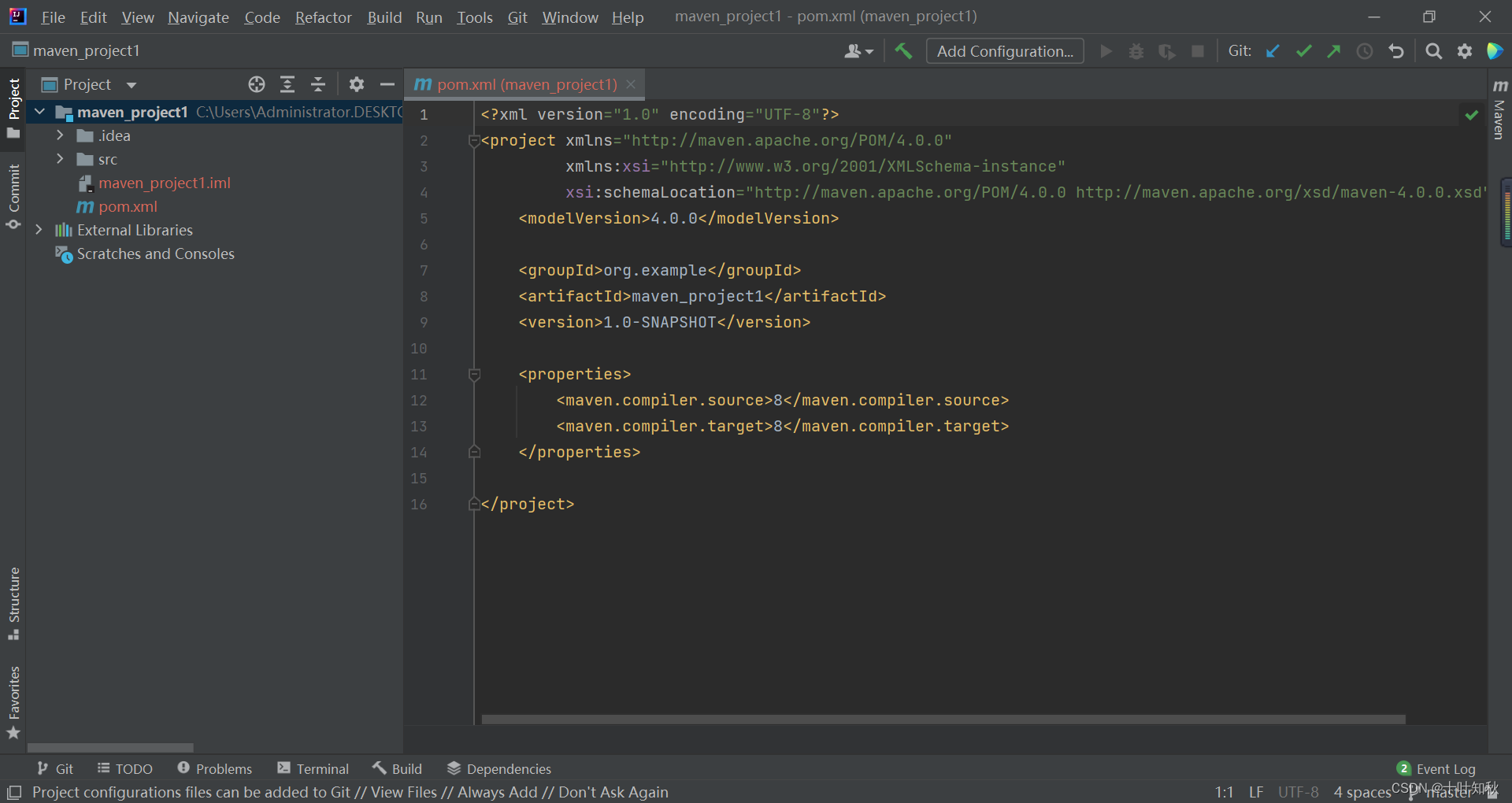Viewport: 1512px width, 803px height.
Task: Click Expand All icon in Project panel
Action: pos(287,84)
